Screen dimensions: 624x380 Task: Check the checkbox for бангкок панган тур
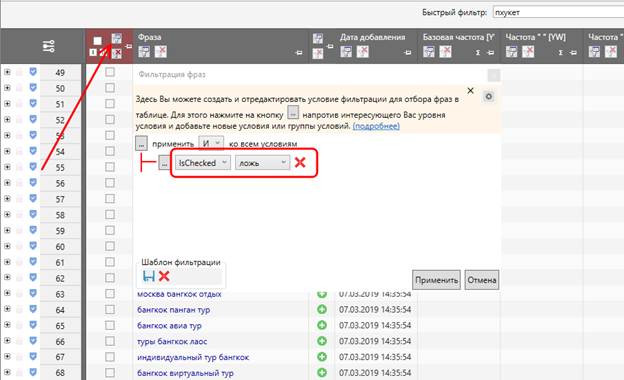point(110,310)
